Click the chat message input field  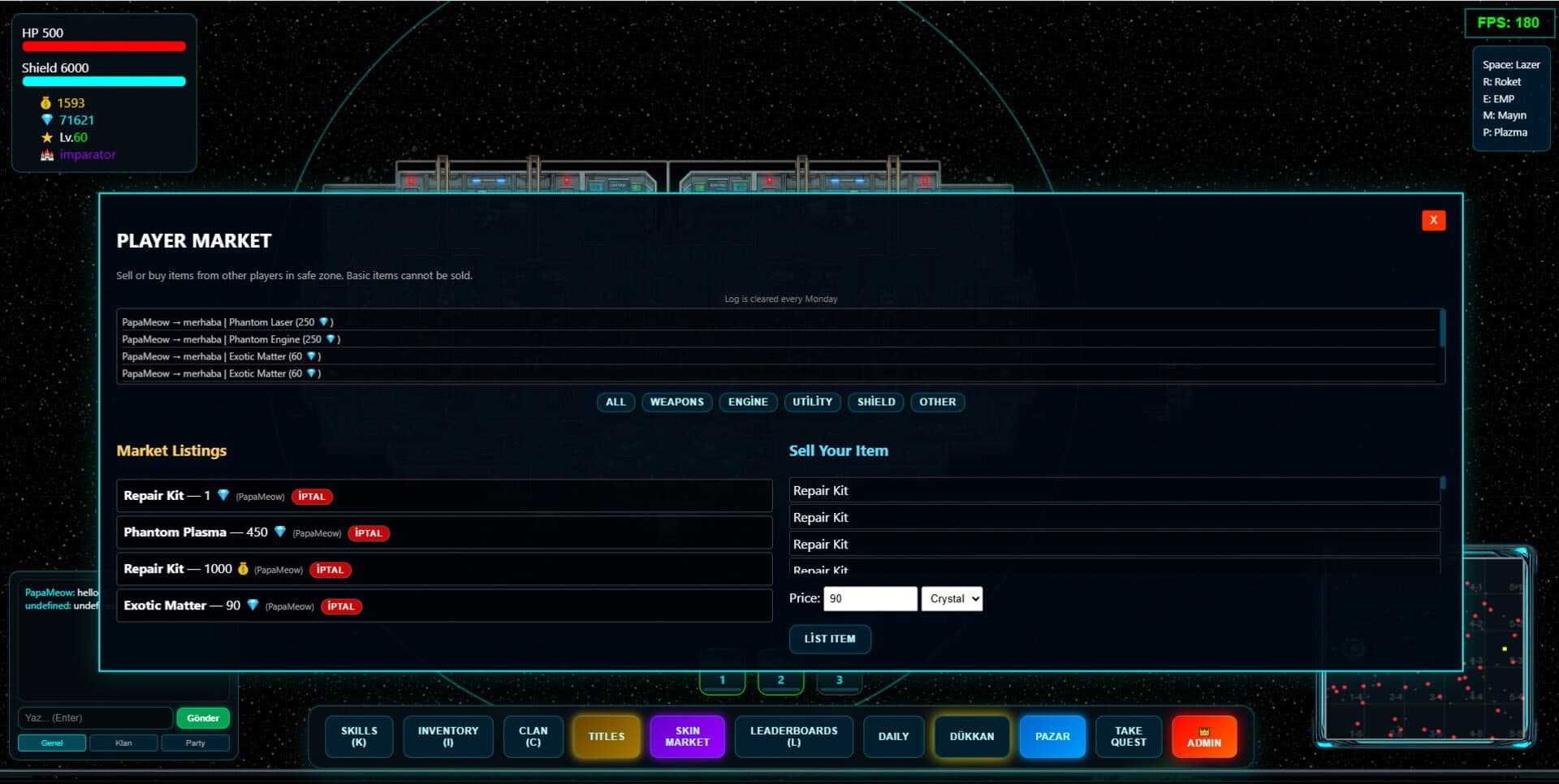(95, 717)
